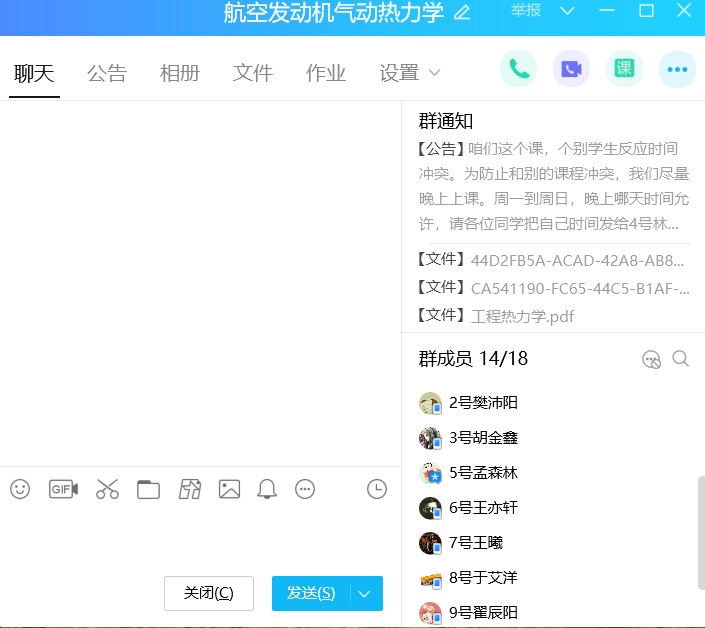Select the avatar of 5号孟森林

point(430,473)
